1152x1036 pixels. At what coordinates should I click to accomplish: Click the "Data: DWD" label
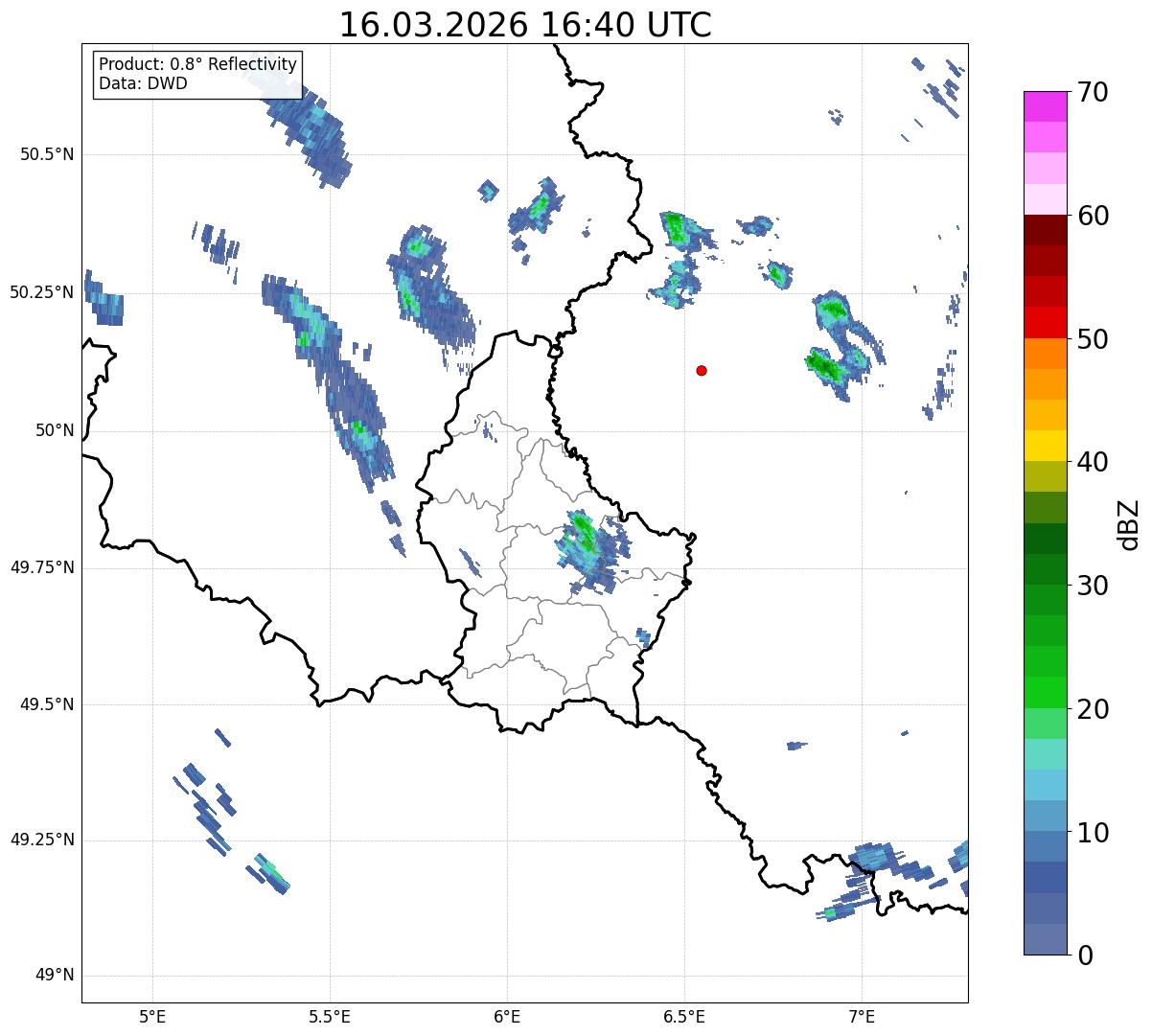[x=143, y=83]
